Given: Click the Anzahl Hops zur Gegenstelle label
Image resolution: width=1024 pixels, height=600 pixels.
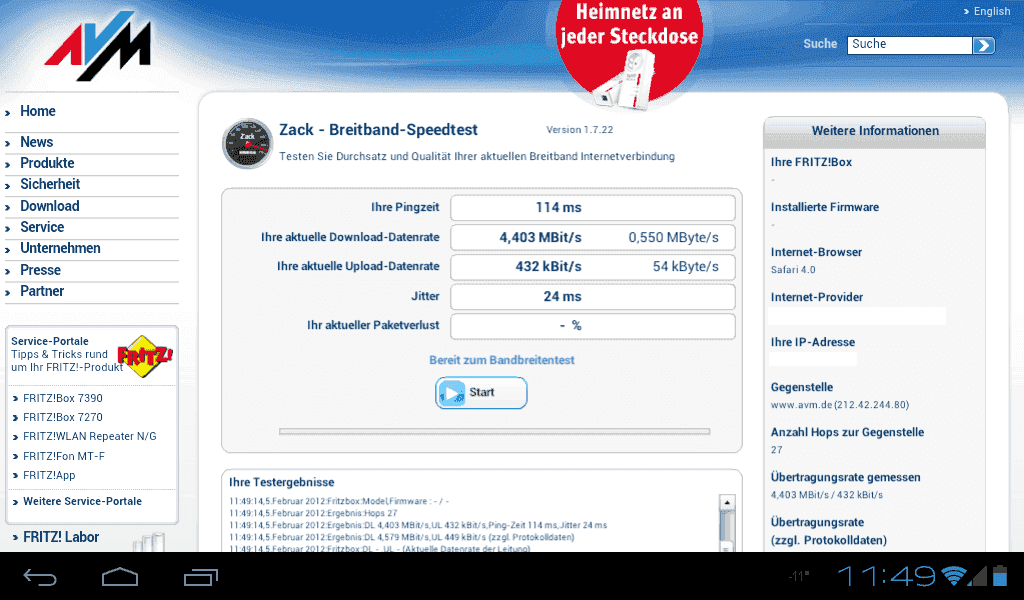Looking at the screenshot, I should (x=847, y=432).
